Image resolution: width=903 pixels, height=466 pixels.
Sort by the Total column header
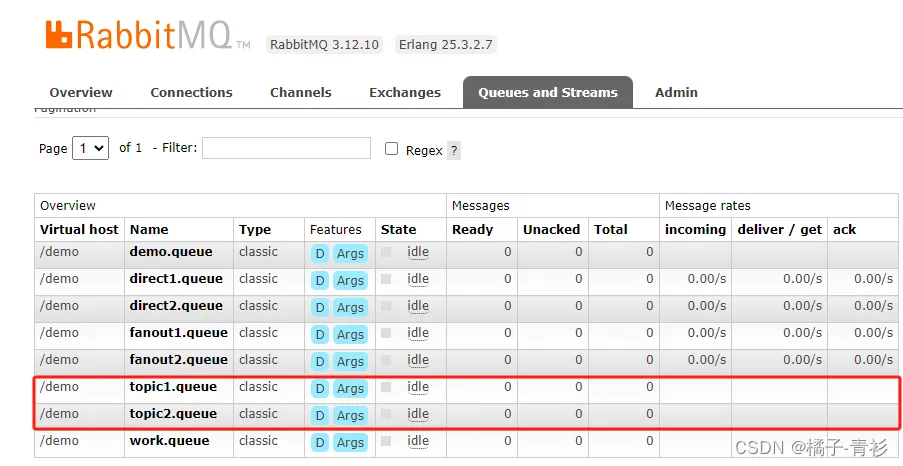pyautogui.click(x=610, y=229)
